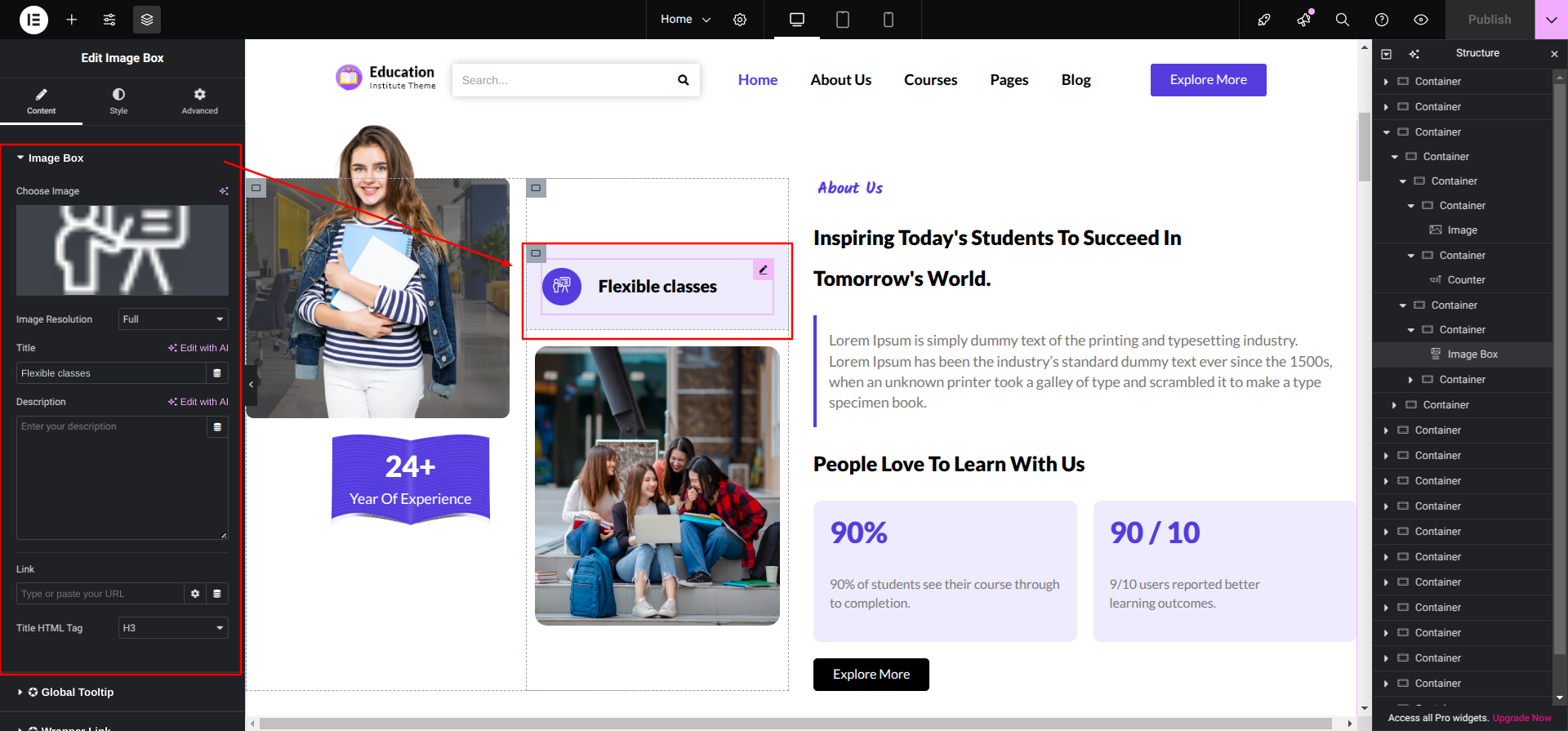The height and width of the screenshot is (731, 1568).
Task: Click the site Search input field
Action: tap(563, 80)
